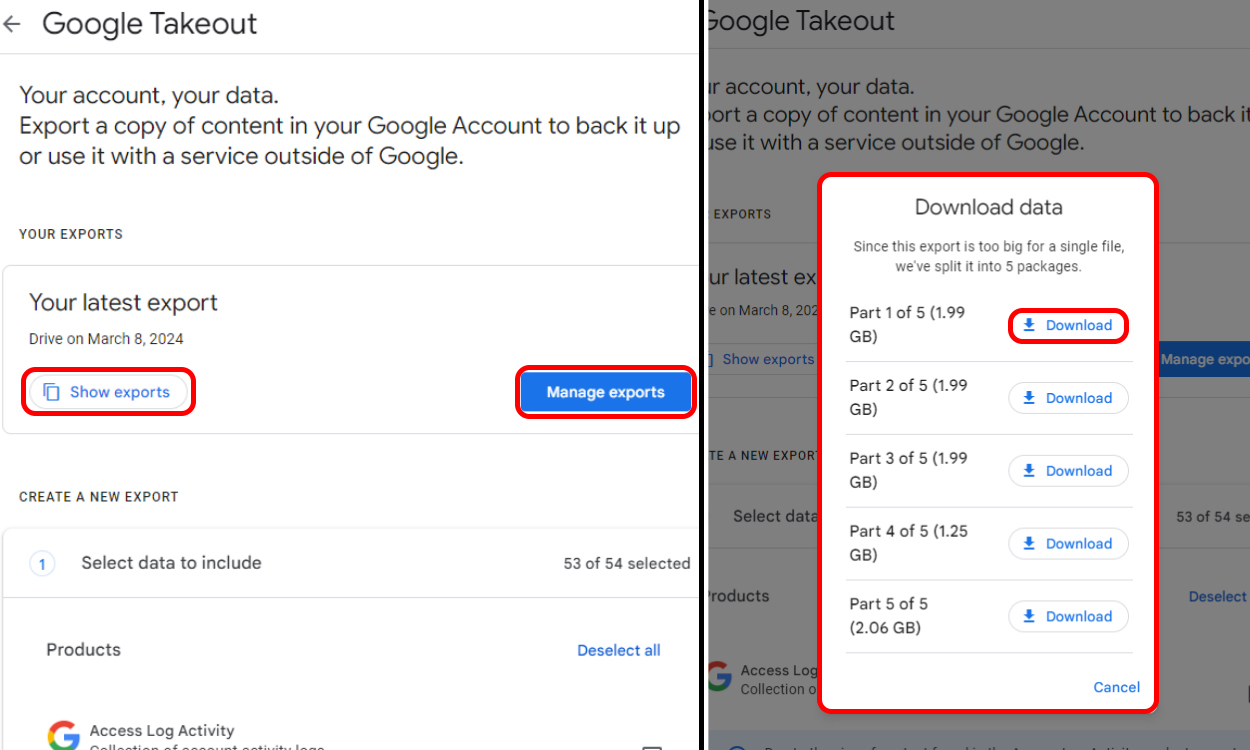Click the download icon for Part 2 of 5
The width and height of the screenshot is (1250, 750).
(x=1028, y=398)
